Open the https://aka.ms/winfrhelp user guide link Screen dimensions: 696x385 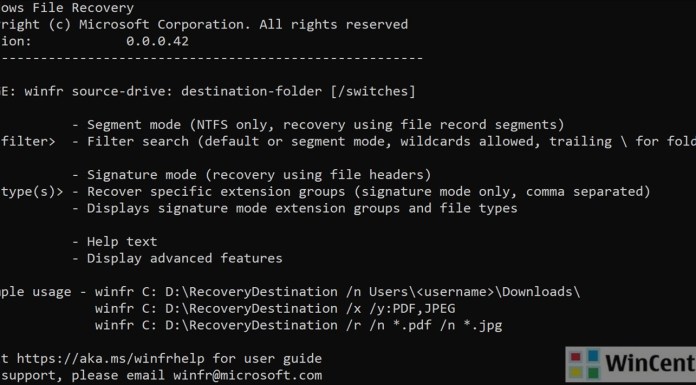(111, 358)
